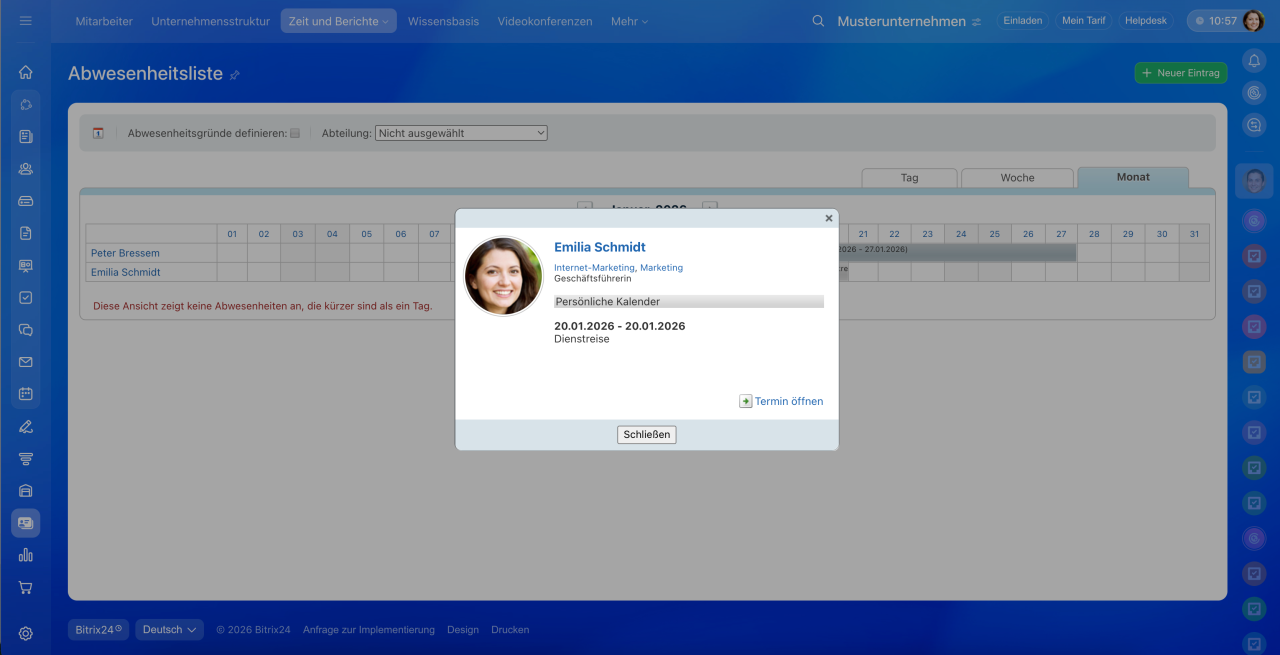Click the hamburger menu icon

click(x=26, y=21)
